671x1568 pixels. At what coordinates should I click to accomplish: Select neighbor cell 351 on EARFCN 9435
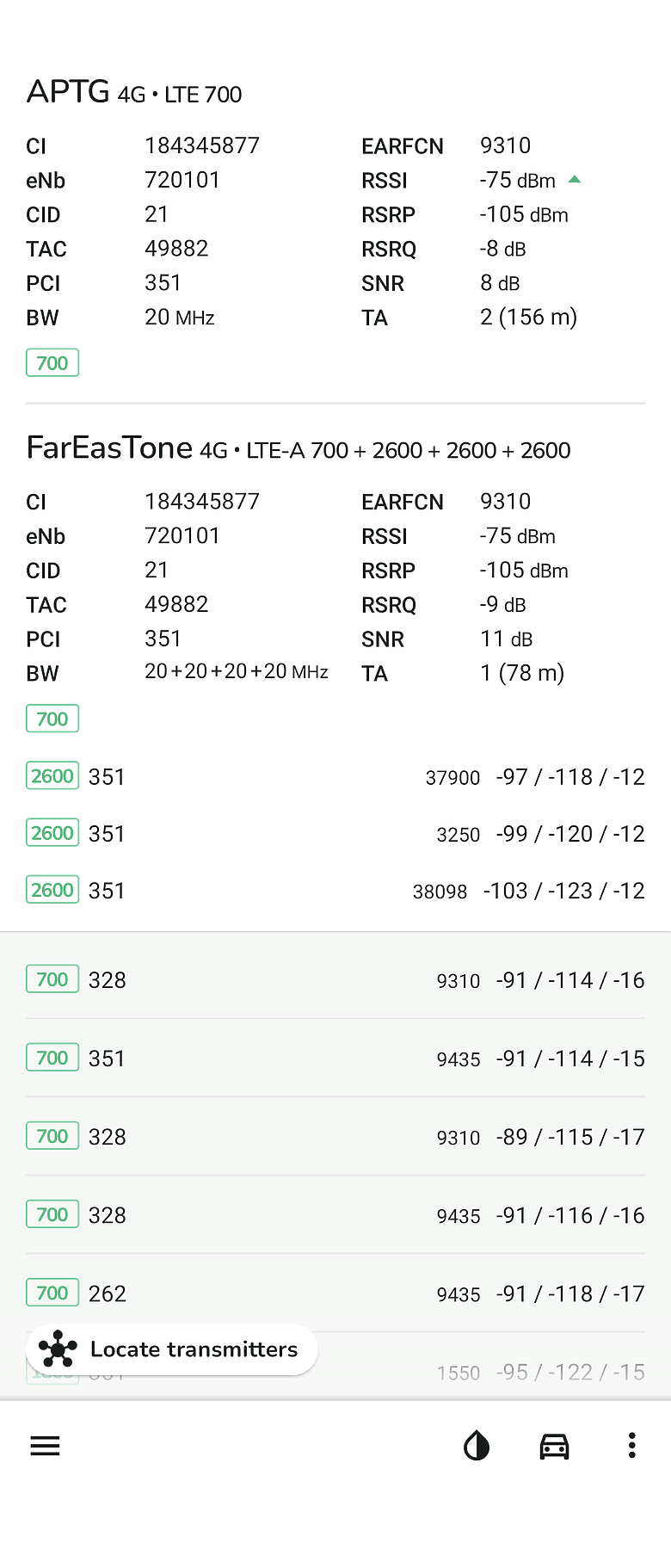click(335, 1059)
